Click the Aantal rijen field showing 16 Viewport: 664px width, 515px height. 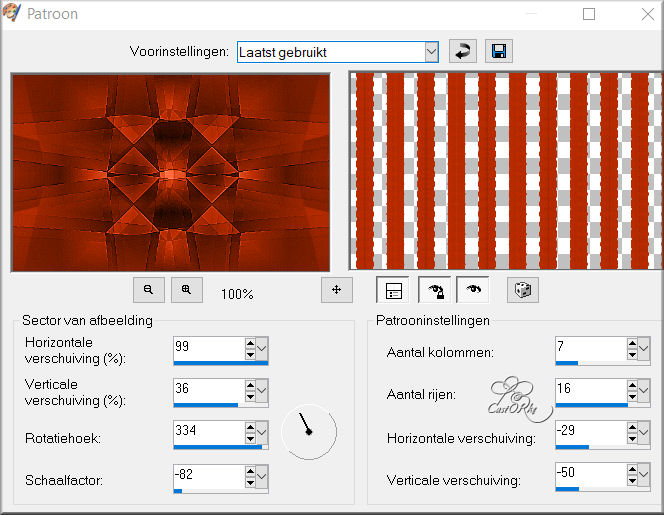591,390
